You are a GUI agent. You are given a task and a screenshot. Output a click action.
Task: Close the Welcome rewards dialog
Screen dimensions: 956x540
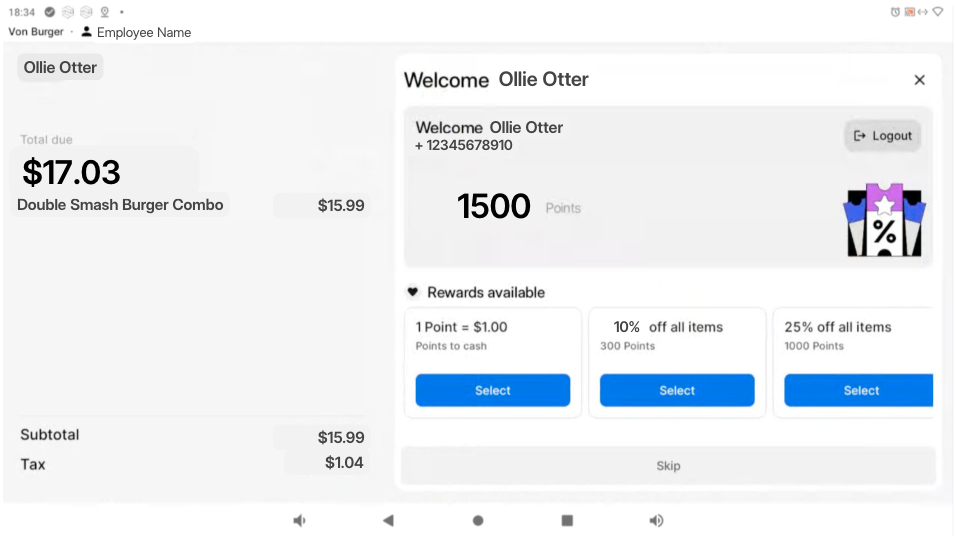919,80
